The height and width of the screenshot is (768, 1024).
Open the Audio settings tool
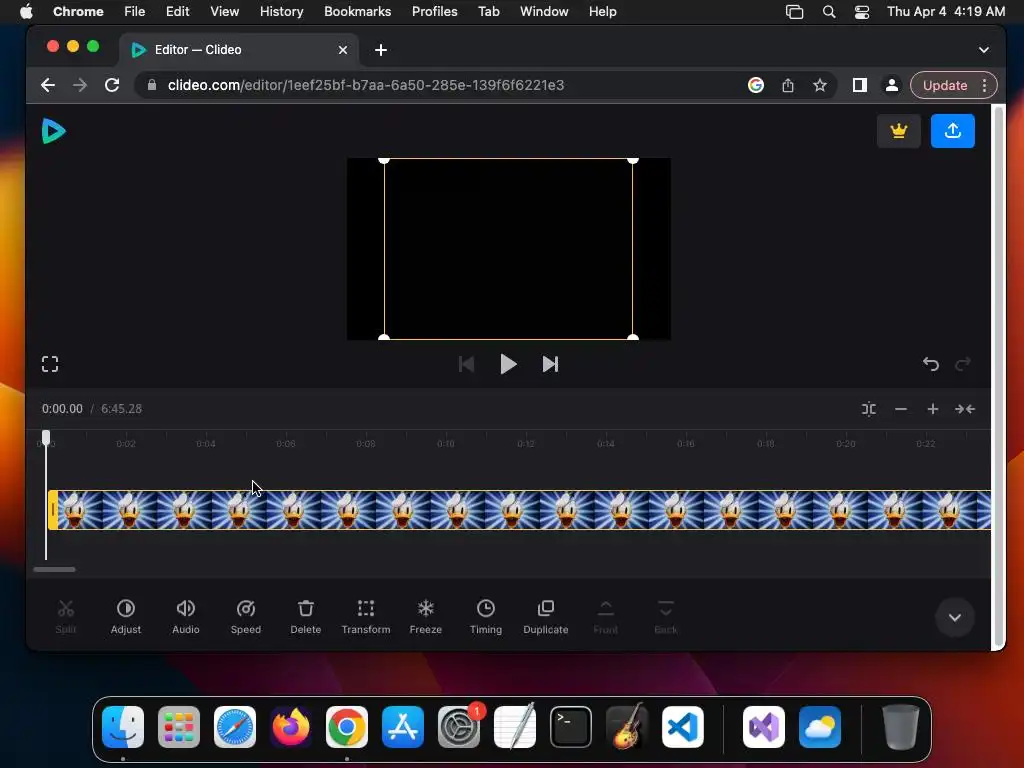185,617
